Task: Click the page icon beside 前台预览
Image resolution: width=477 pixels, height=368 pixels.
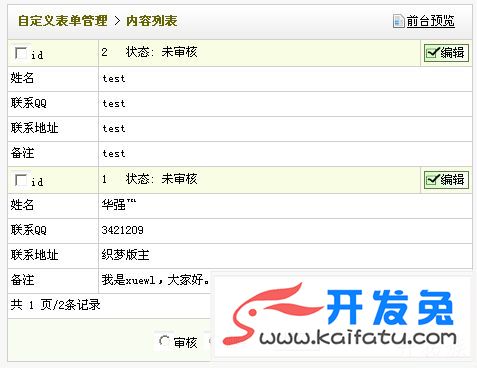Action: click(x=398, y=21)
